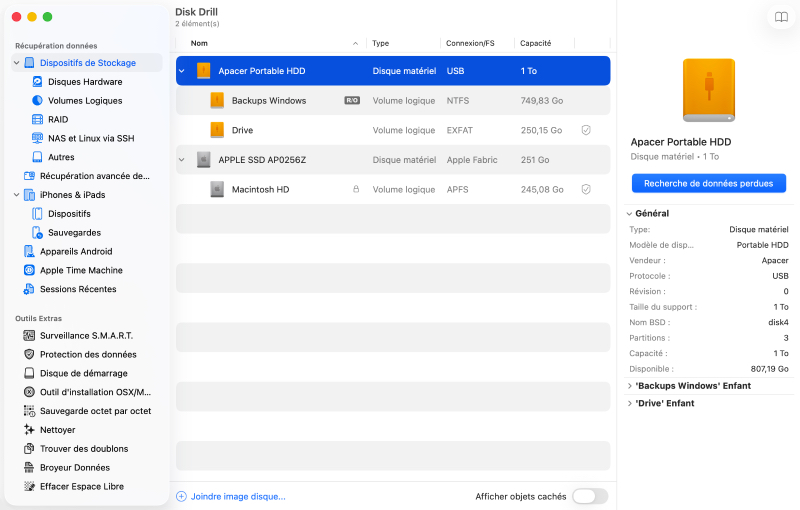Viewport: 800px width, 510px height.
Task: Click the lock icon on Macintosh HD
Action: (356, 189)
